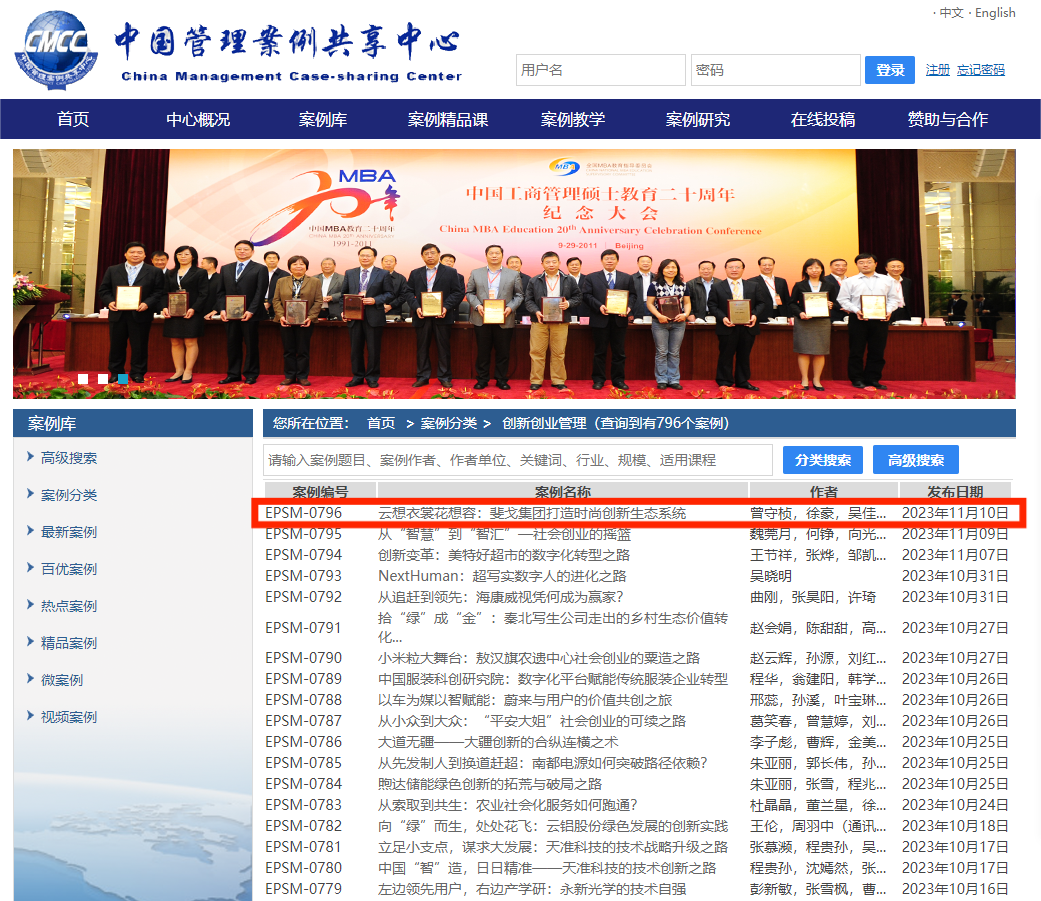This screenshot has height=901, width=1041.
Task: Click the arrow icon beside 高级搜索
Action: pyautogui.click(x=31, y=457)
